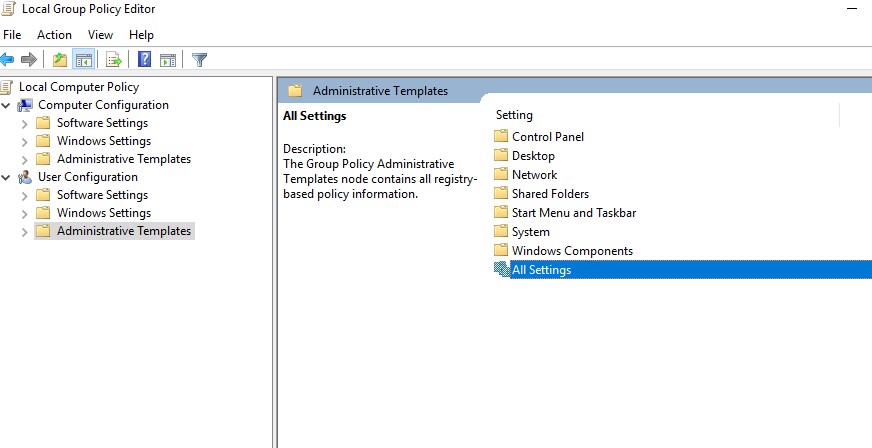Click the Forward arrow toolbar icon
The width and height of the screenshot is (872, 448).
point(28,59)
